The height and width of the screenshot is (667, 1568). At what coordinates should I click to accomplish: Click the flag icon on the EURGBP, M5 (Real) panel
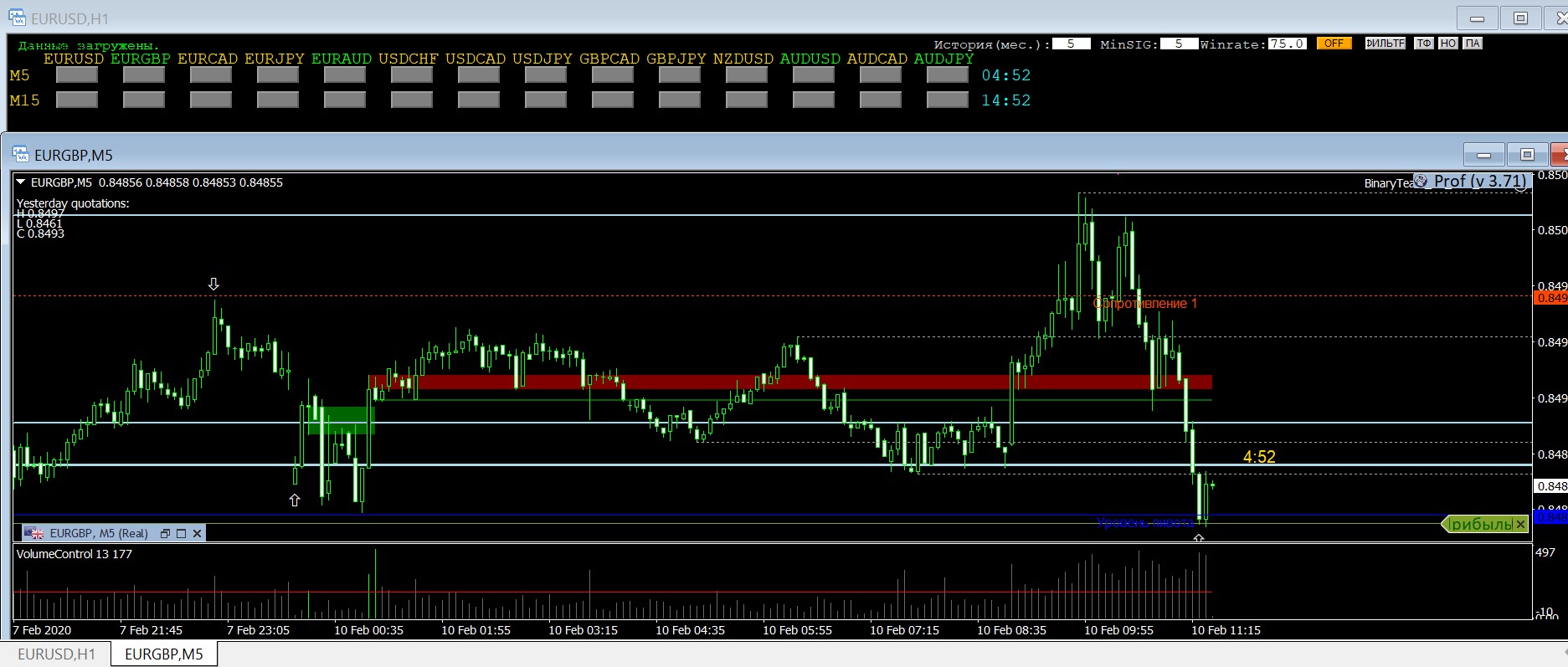34,533
